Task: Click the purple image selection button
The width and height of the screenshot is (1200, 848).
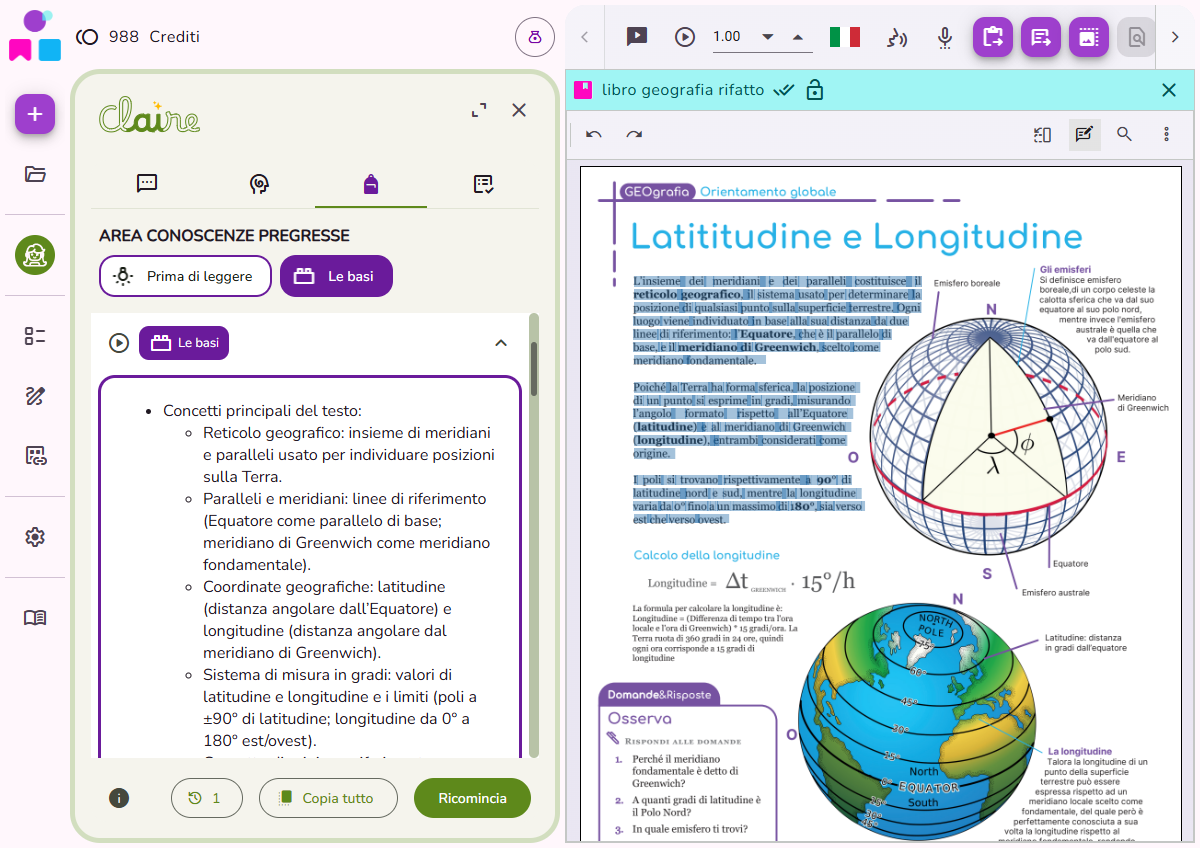Action: pyautogui.click(x=1089, y=37)
